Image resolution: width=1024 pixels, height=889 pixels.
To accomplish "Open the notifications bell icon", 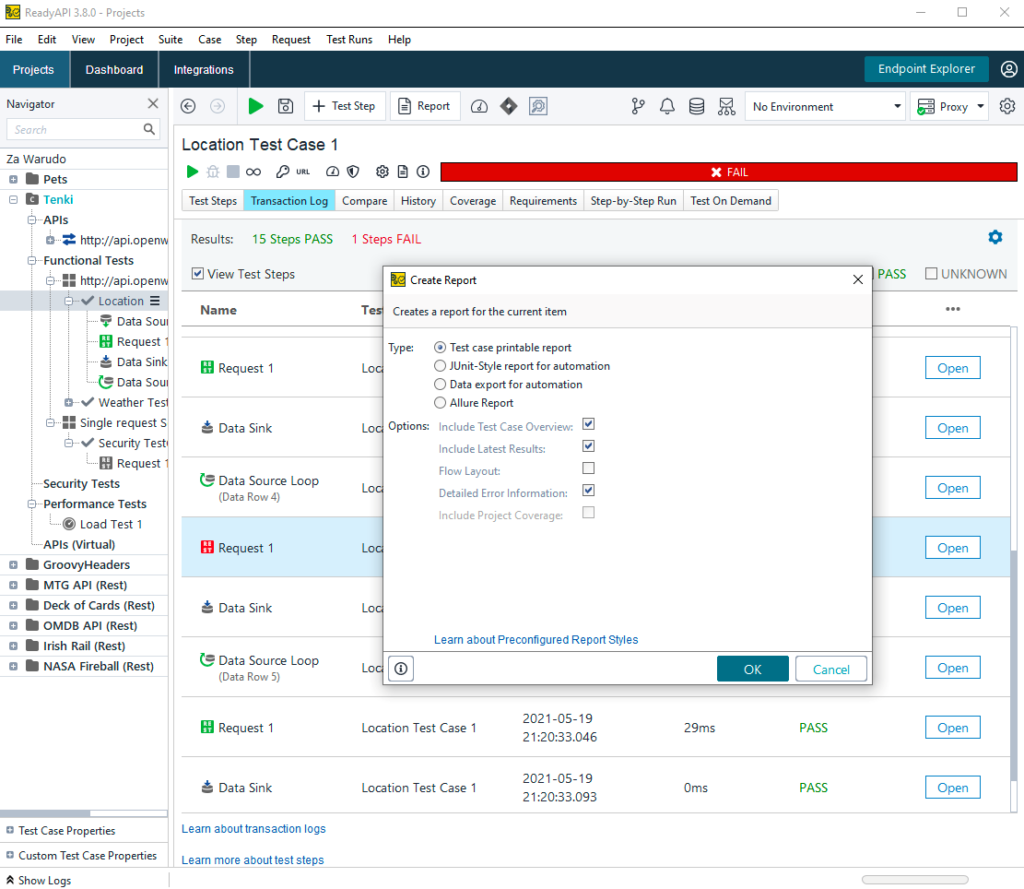I will (667, 106).
